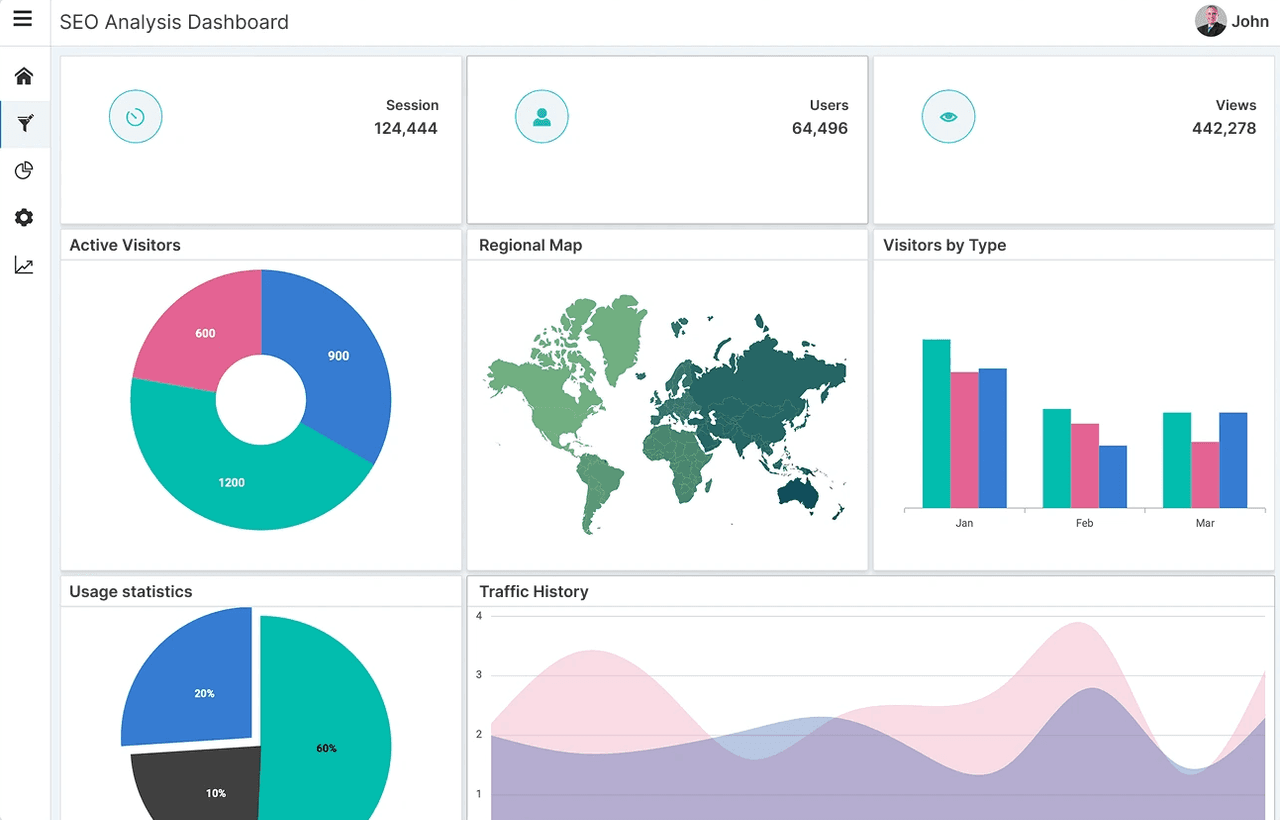
Task: Select the Views card value 442,278
Action: click(1224, 128)
